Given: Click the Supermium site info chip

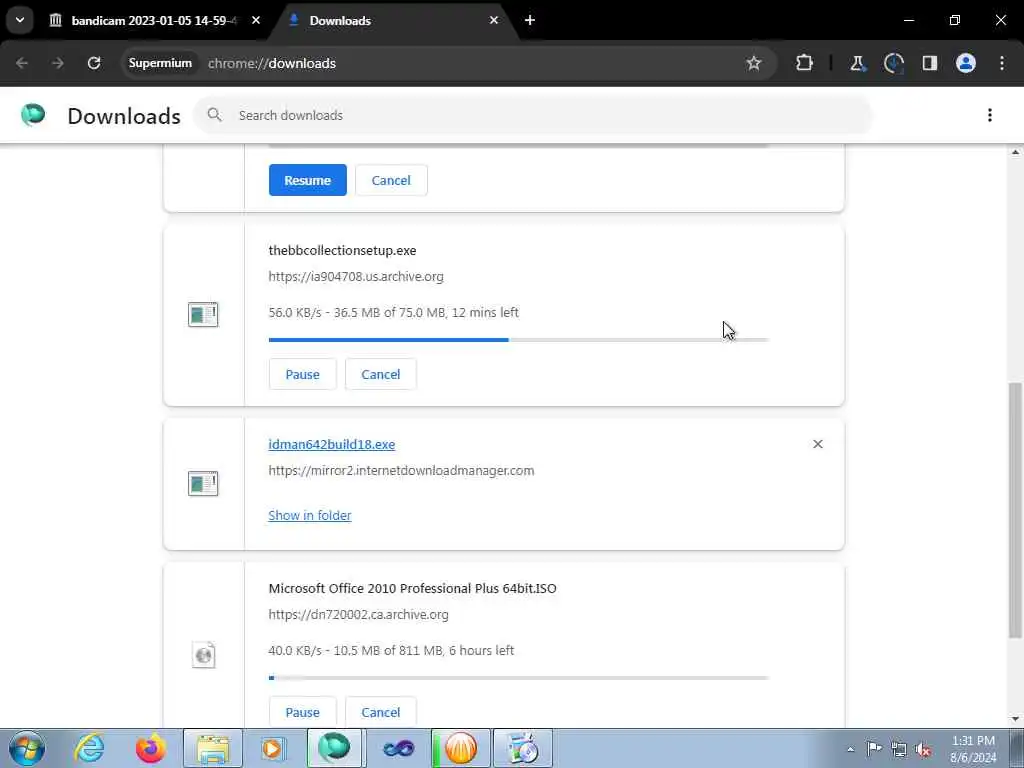Looking at the screenshot, I should 160,63.
